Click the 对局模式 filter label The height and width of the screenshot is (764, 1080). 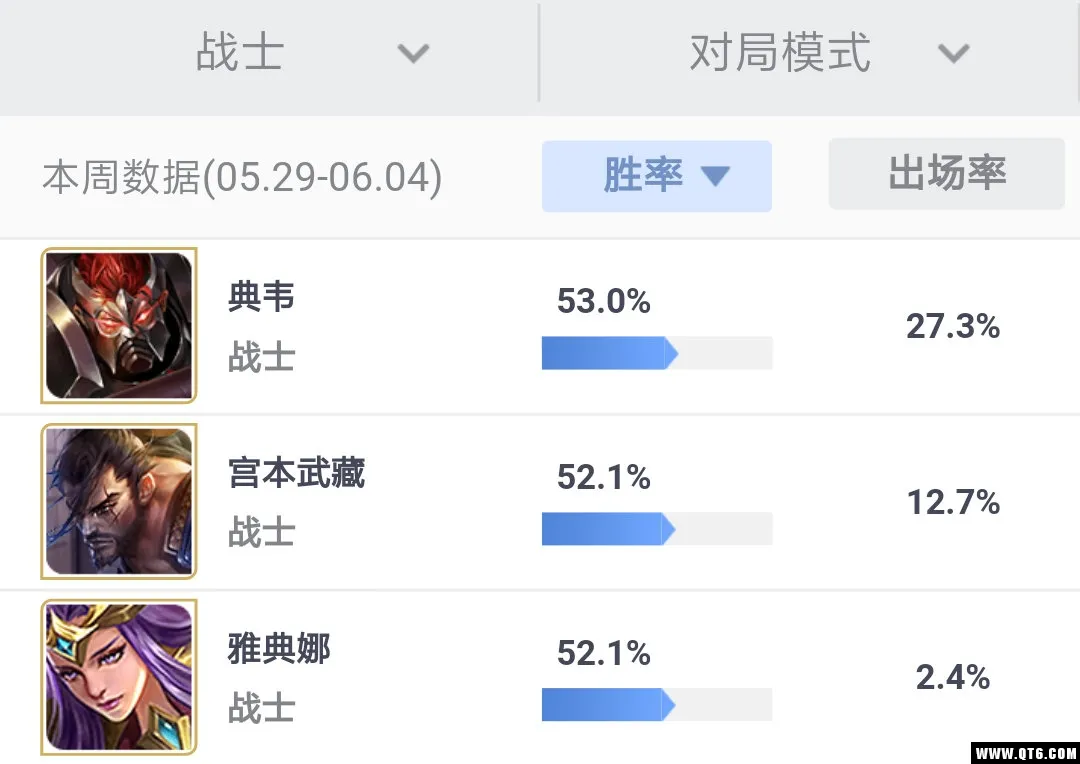tap(780, 52)
